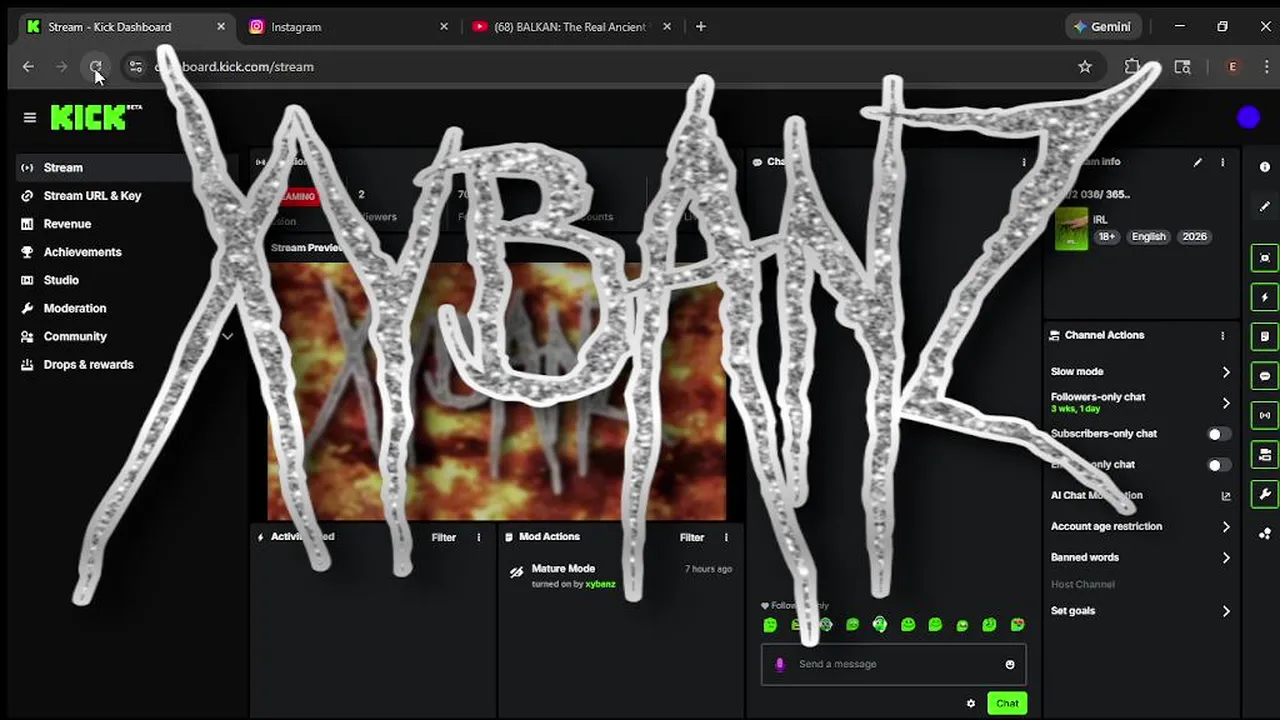Bookmark this page with the star icon
The width and height of the screenshot is (1280, 720).
coord(1085,67)
